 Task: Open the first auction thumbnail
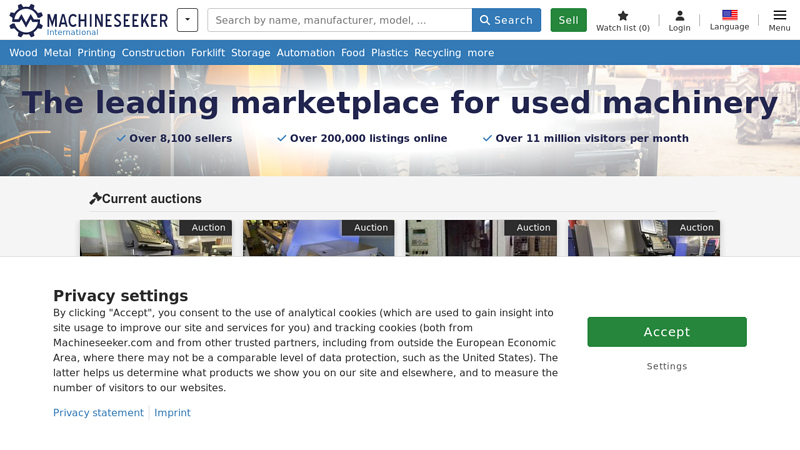tap(156, 238)
